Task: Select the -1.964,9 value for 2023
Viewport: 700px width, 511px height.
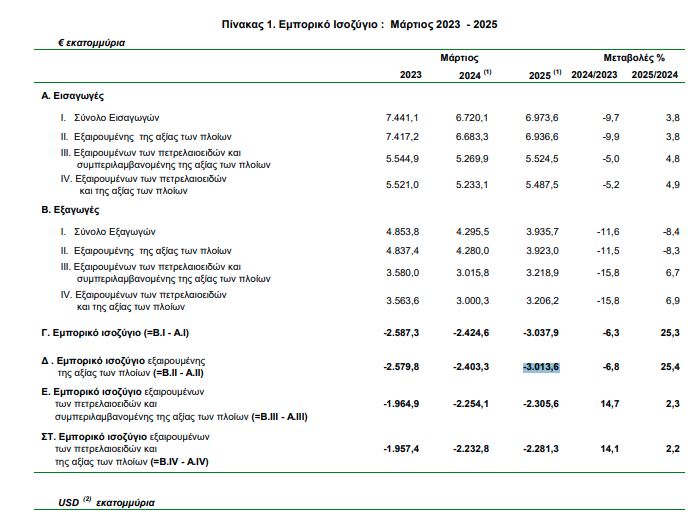Action: pos(402,402)
